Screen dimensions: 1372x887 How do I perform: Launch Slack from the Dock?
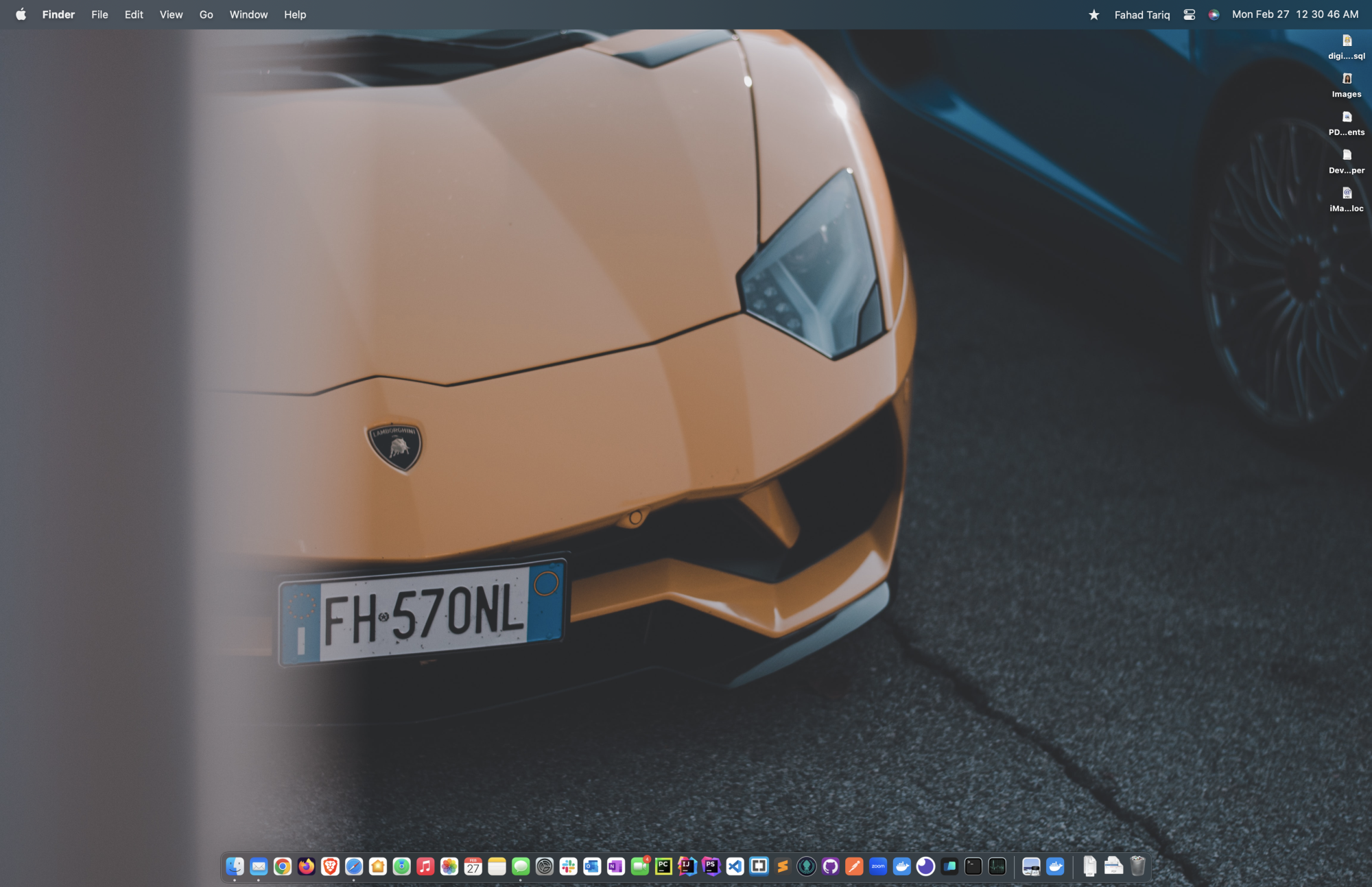tap(568, 866)
